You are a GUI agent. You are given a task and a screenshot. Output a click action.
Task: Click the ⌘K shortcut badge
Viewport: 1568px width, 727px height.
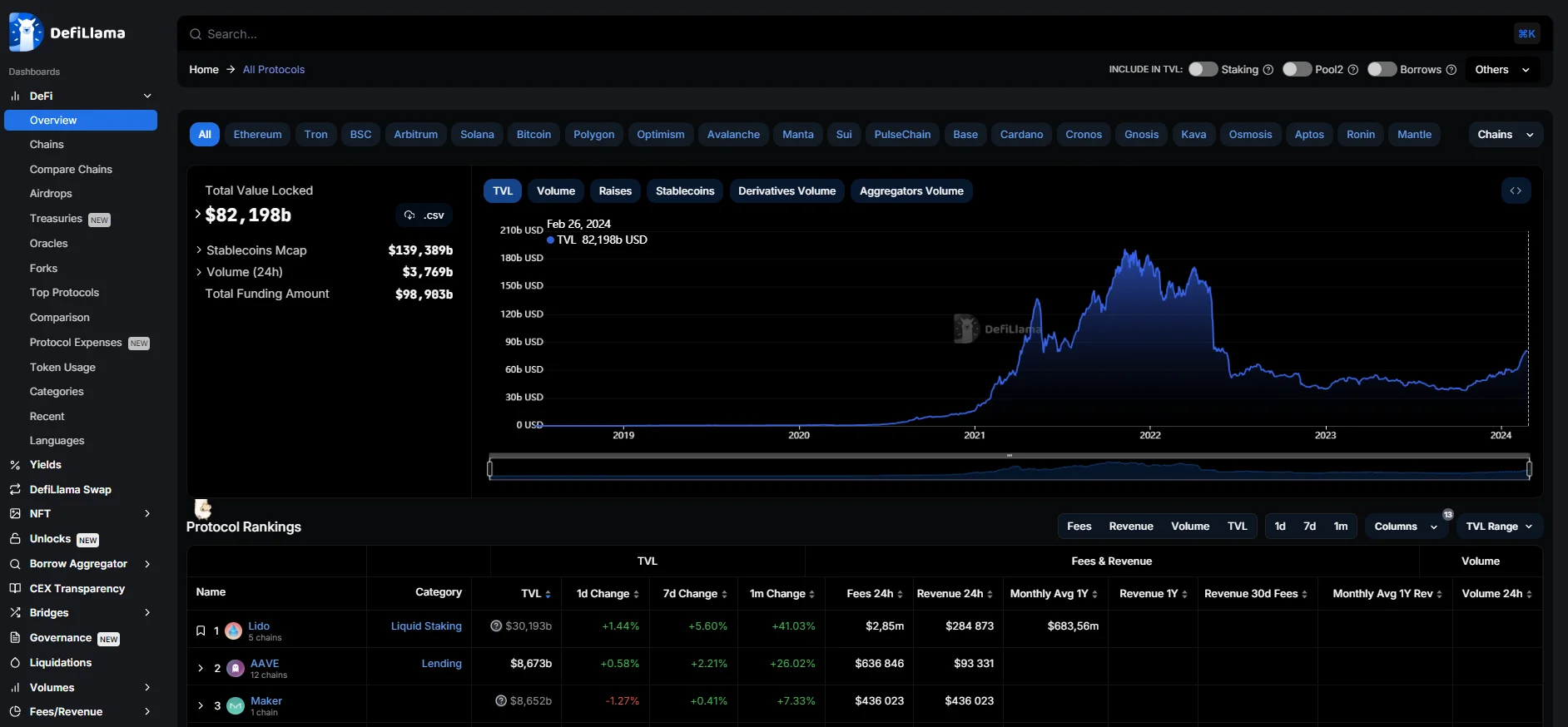tap(1526, 34)
